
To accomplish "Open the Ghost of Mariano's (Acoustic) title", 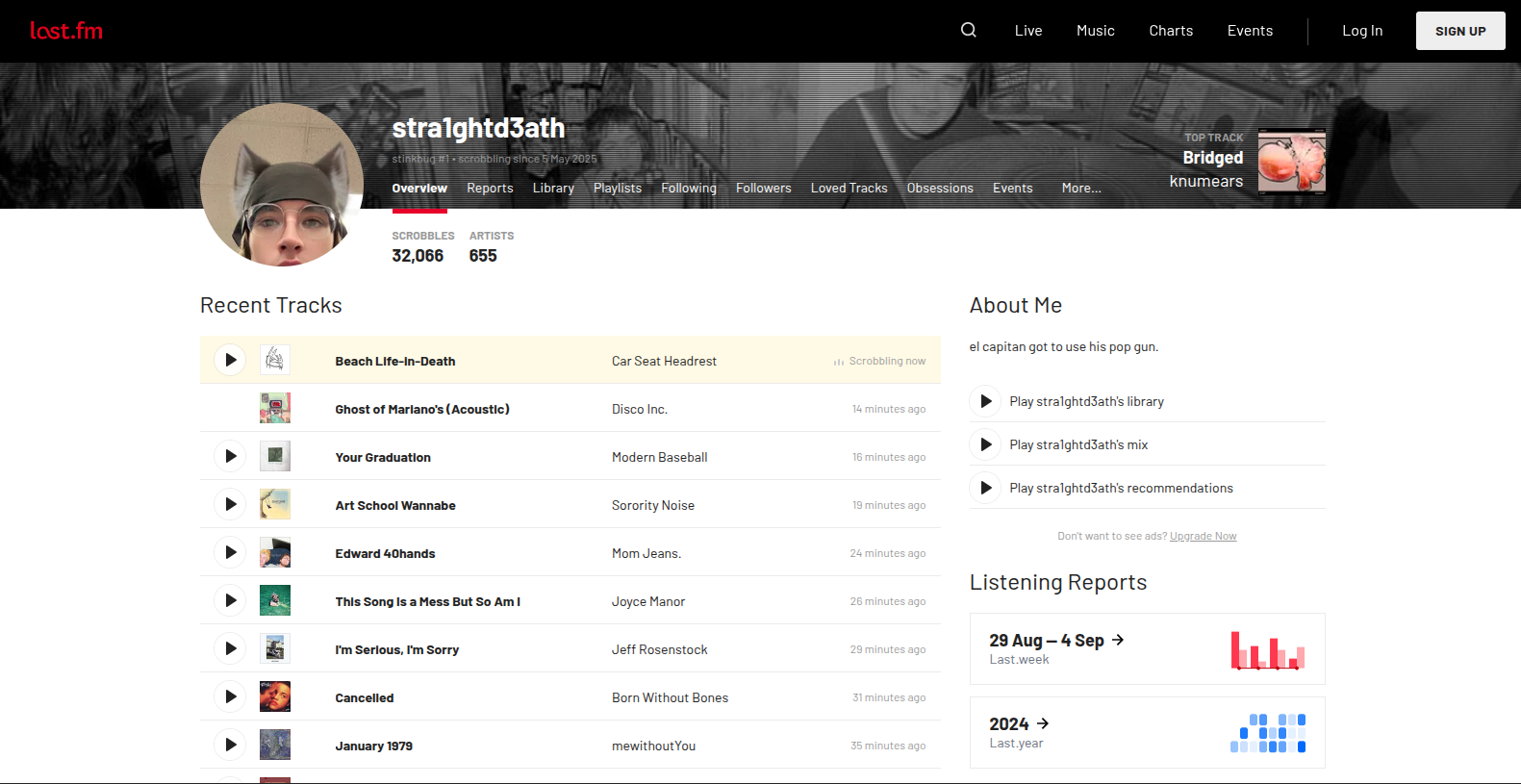I will click(422, 409).
